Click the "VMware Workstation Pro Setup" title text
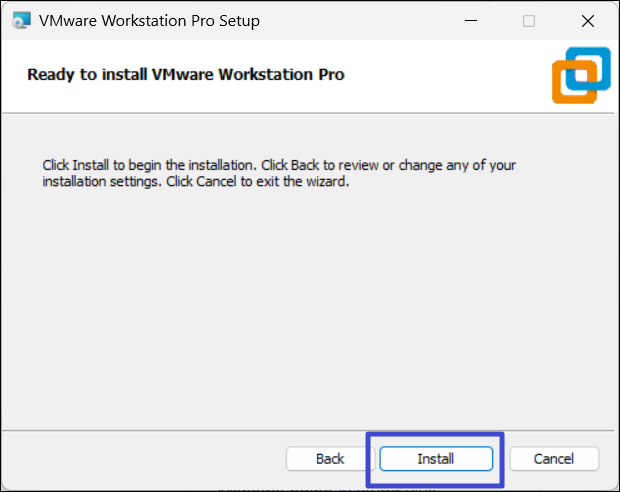This screenshot has height=492, width=620. tap(149, 20)
